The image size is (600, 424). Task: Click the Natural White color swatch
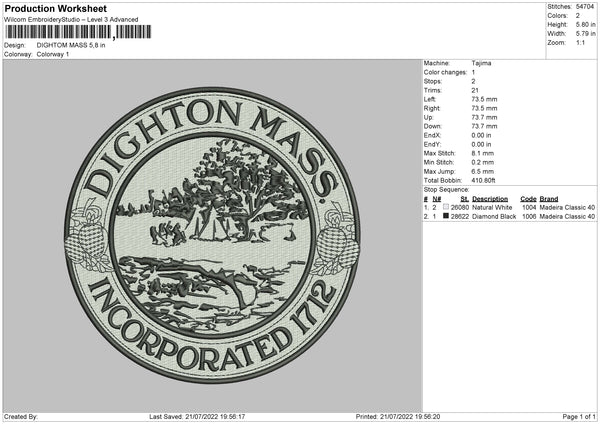(446, 207)
